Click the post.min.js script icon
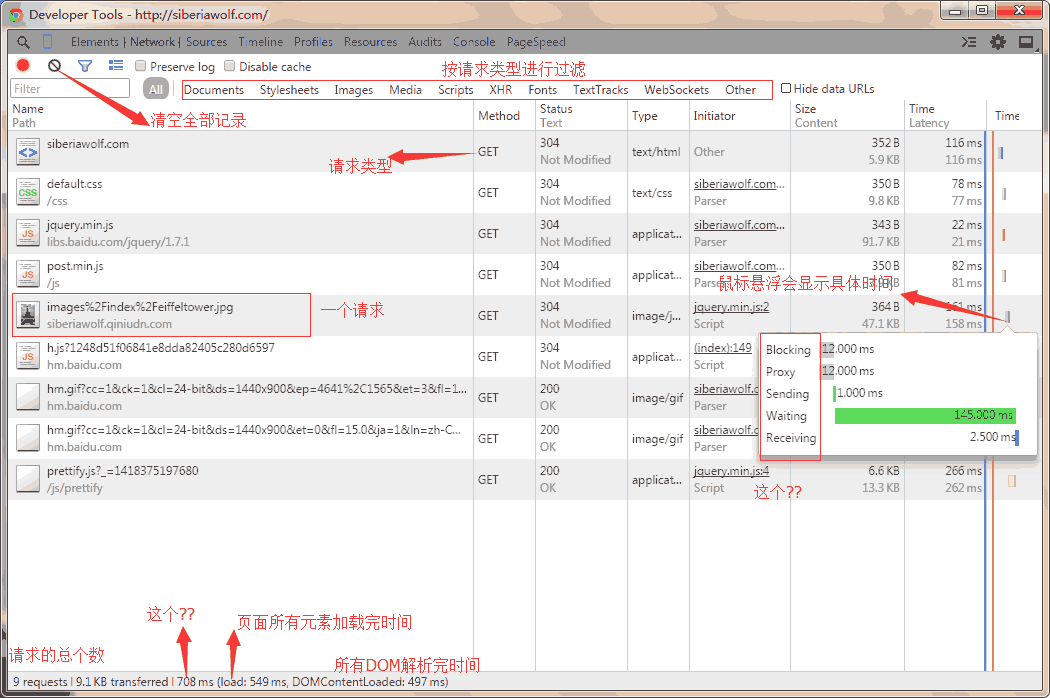This screenshot has width=1050, height=698. click(27, 274)
